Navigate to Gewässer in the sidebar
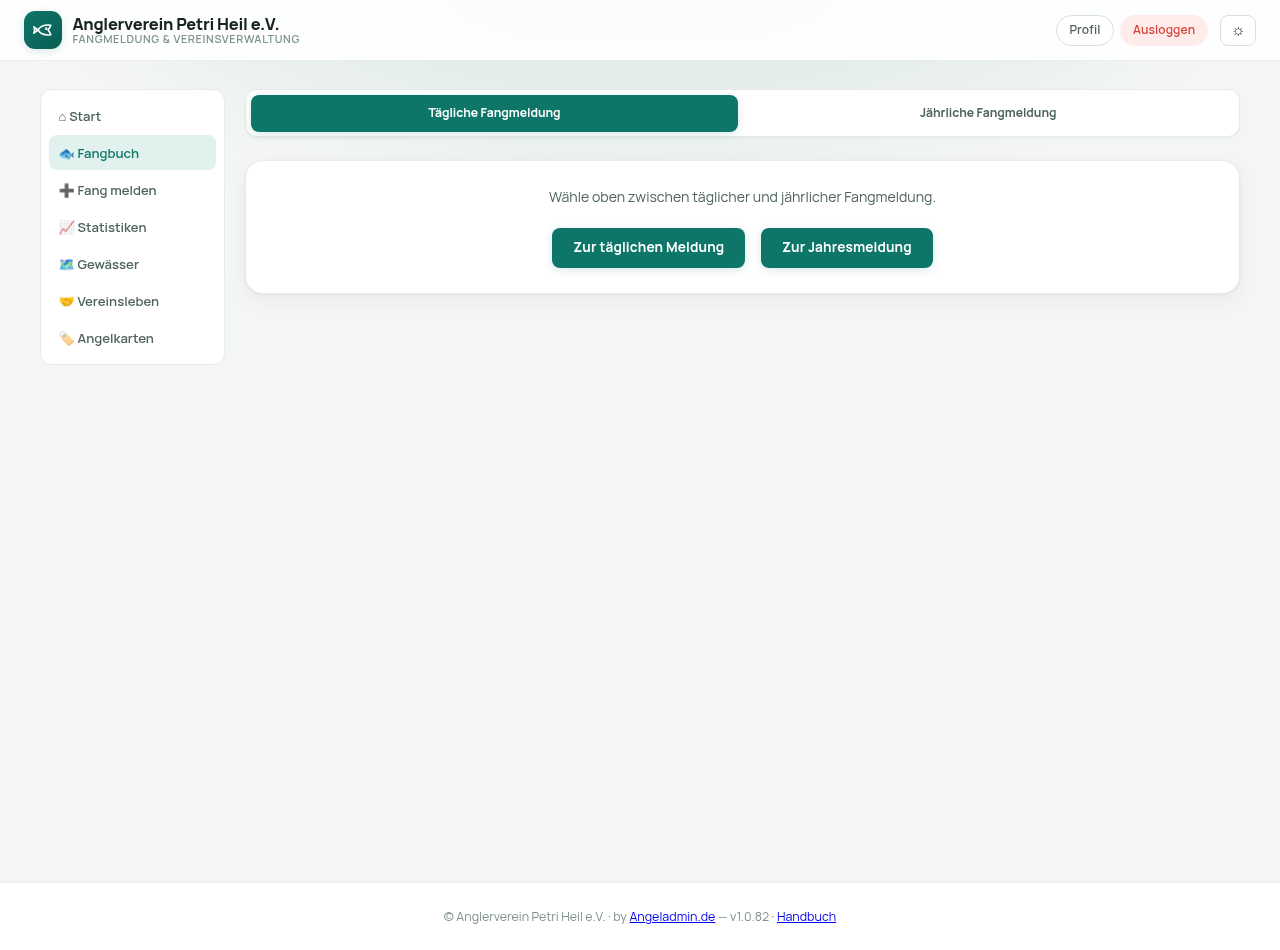Image resolution: width=1280 pixels, height=950 pixels. click(x=132, y=264)
